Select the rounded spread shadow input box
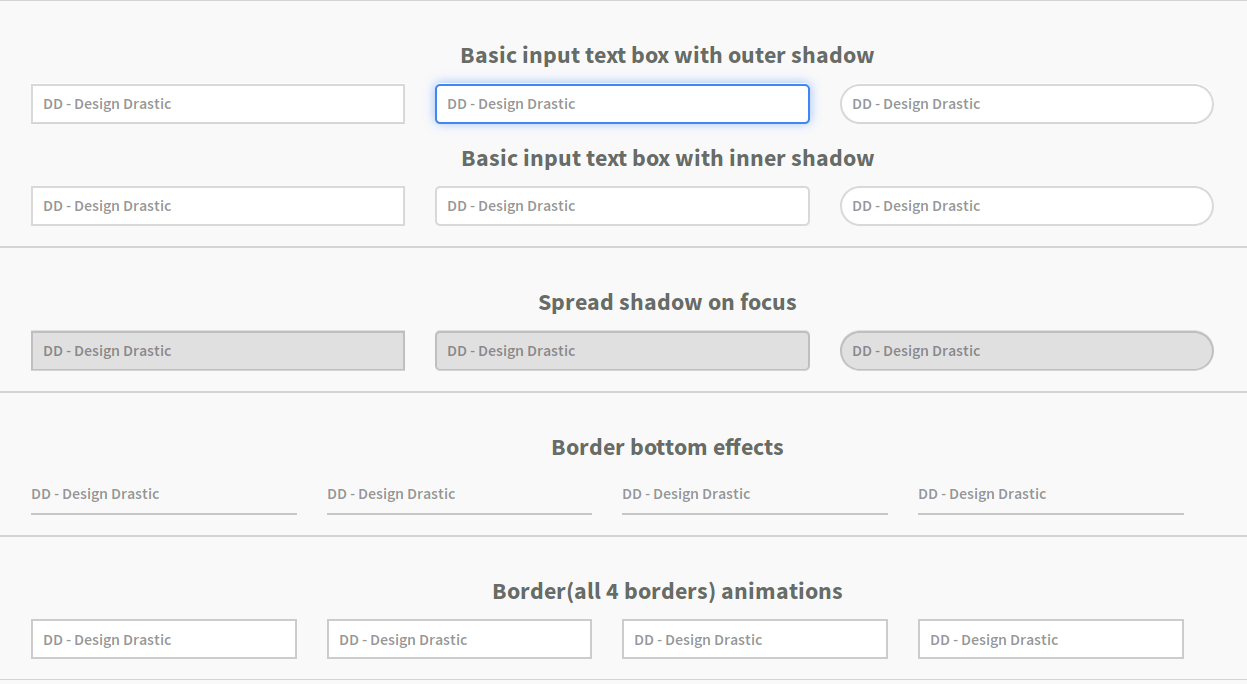This screenshot has height=684, width=1247. click(x=1025, y=350)
